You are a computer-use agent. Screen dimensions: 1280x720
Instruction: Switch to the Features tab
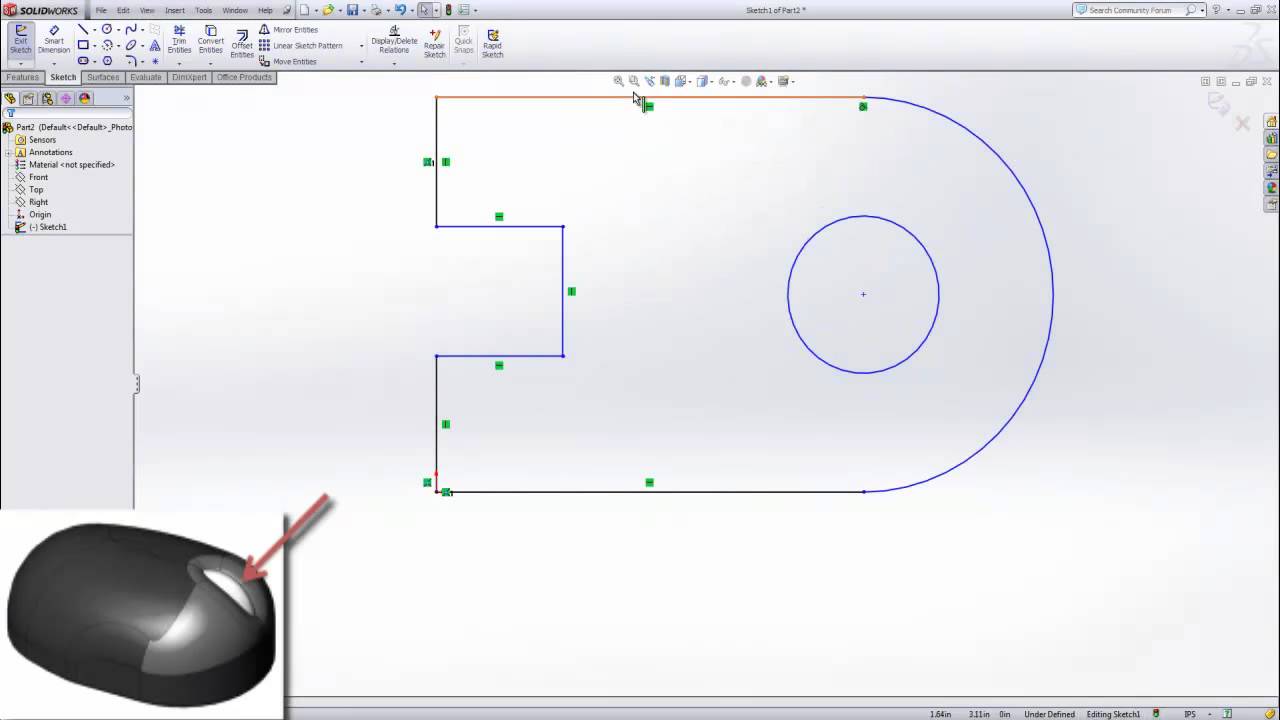click(x=23, y=77)
